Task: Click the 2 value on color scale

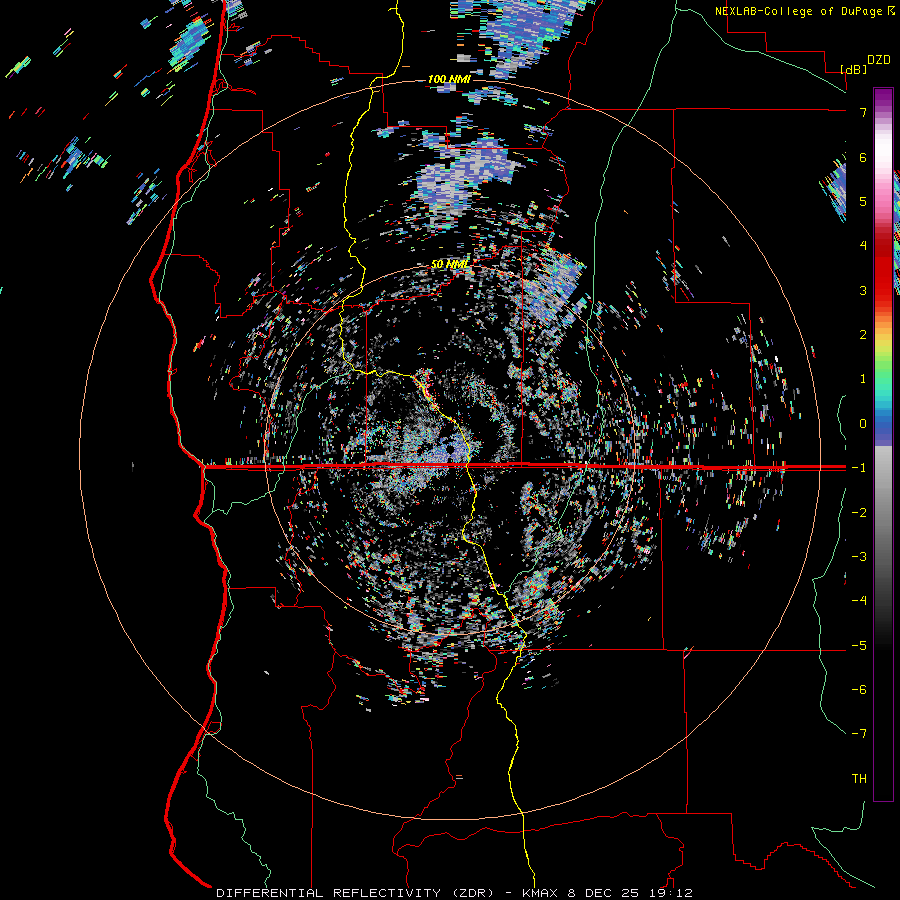Action: pyautogui.click(x=863, y=335)
